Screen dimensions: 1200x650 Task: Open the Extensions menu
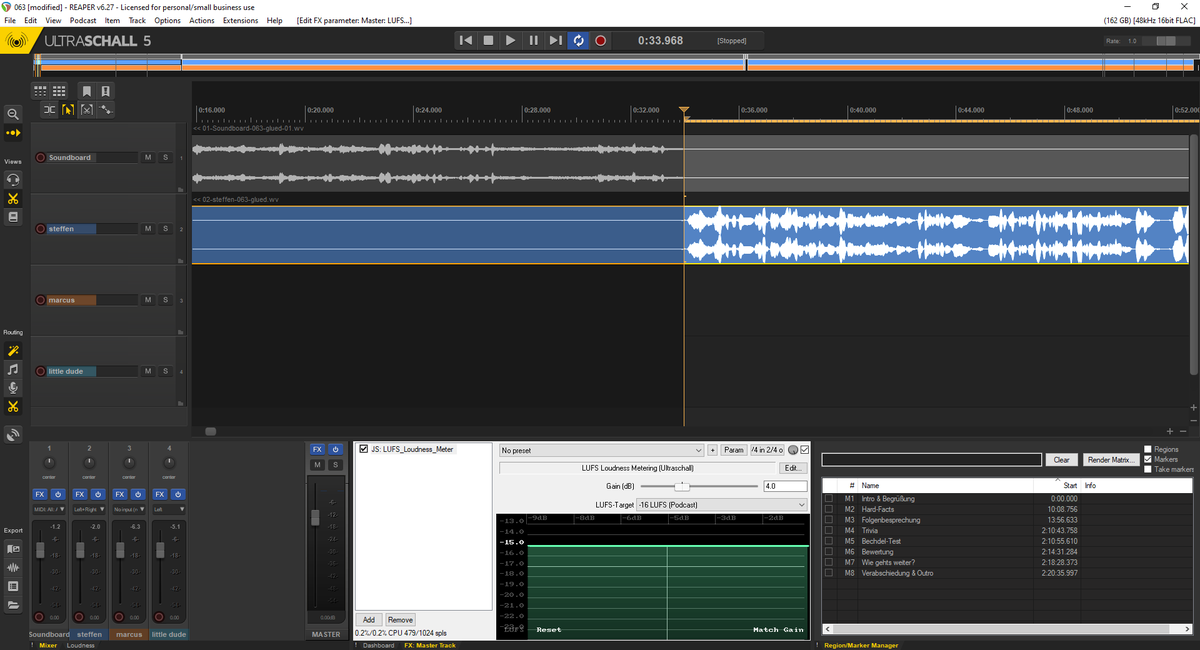240,20
